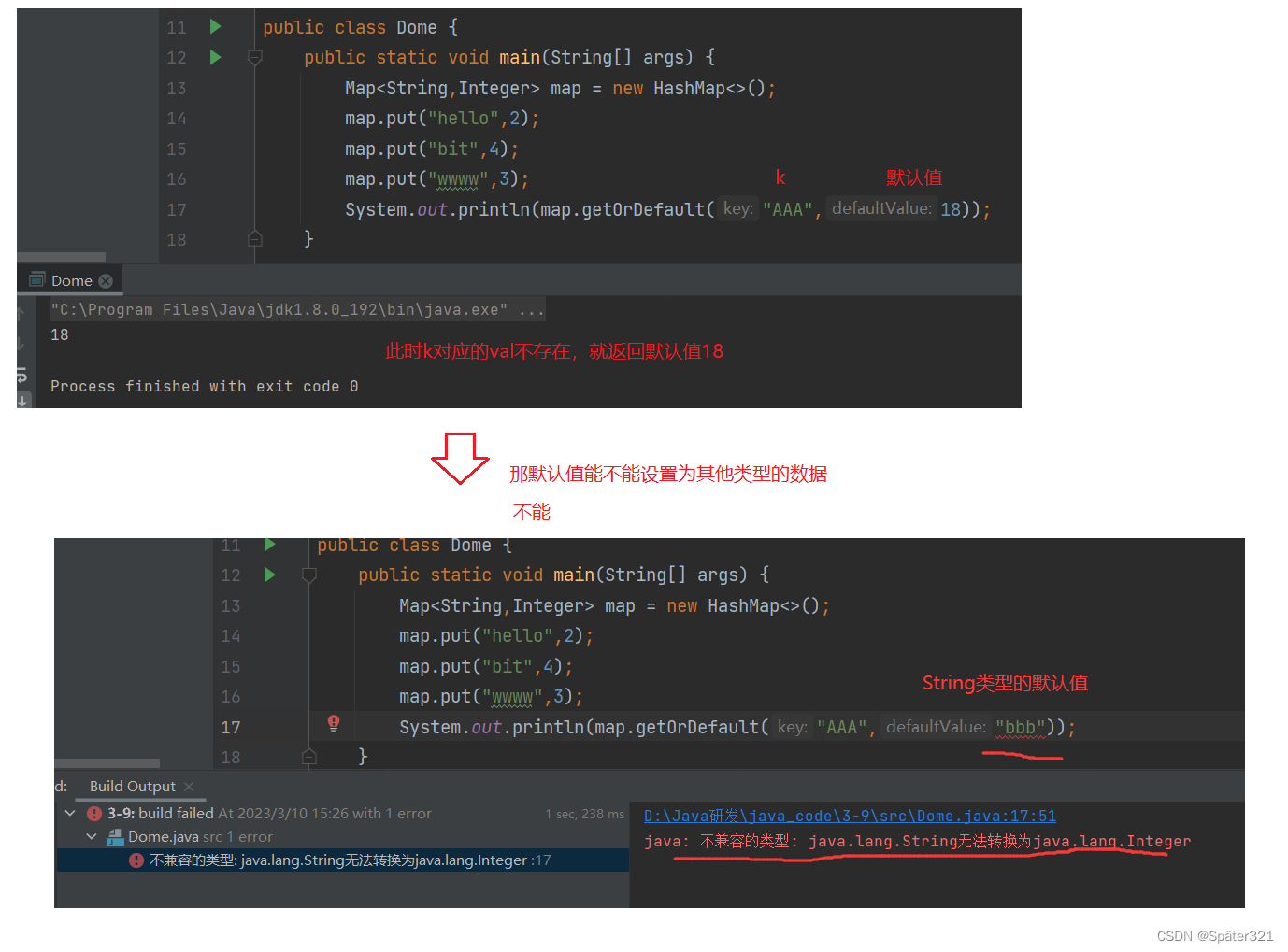Fold main method end at line 18 above Build Output
Viewport: 1288px width, 952px height.
(x=308, y=757)
